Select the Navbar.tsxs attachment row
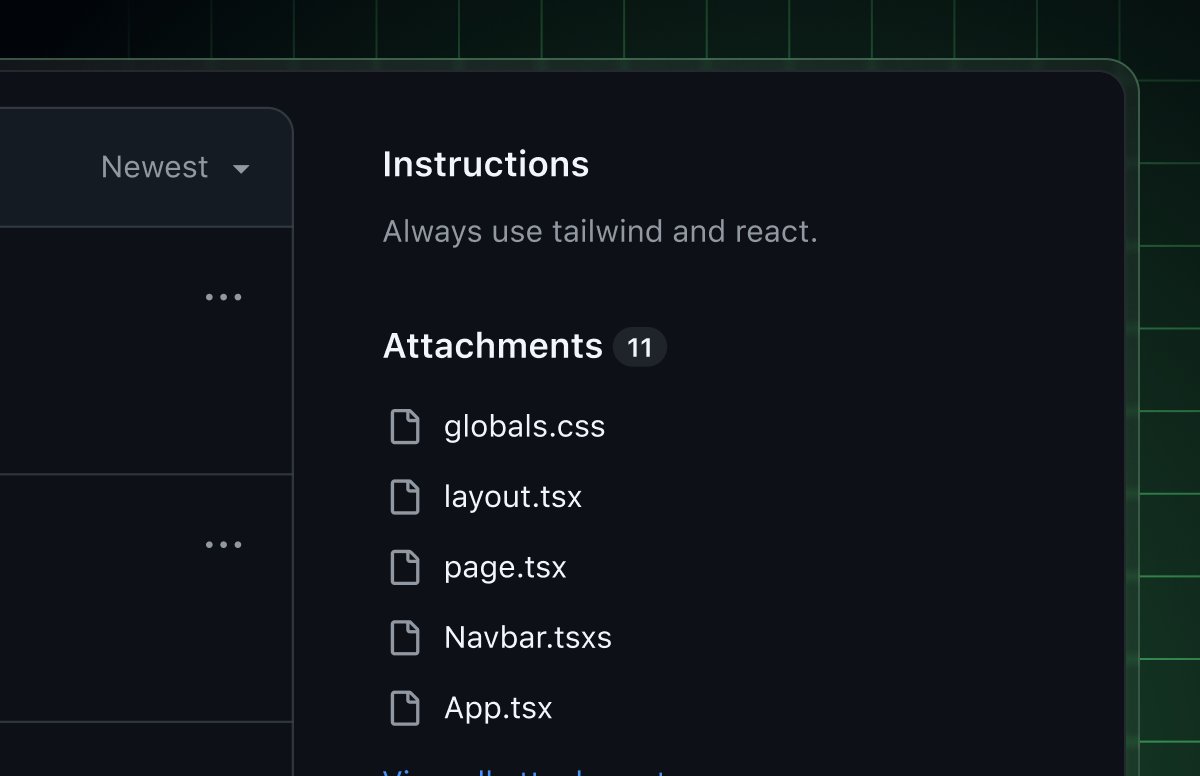This screenshot has width=1200, height=776. click(528, 638)
